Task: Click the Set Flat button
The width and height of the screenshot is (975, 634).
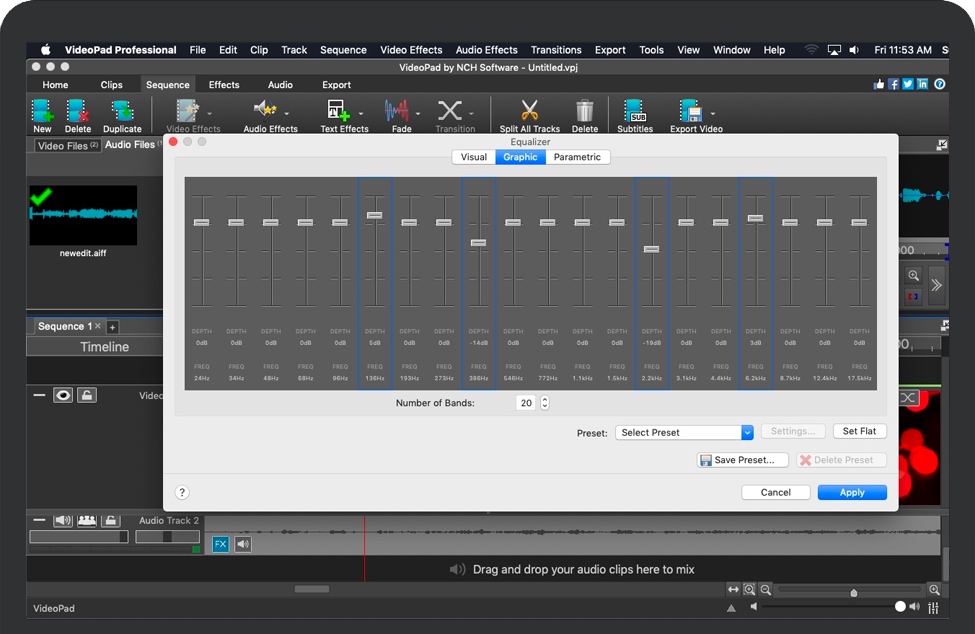Action: click(x=859, y=431)
